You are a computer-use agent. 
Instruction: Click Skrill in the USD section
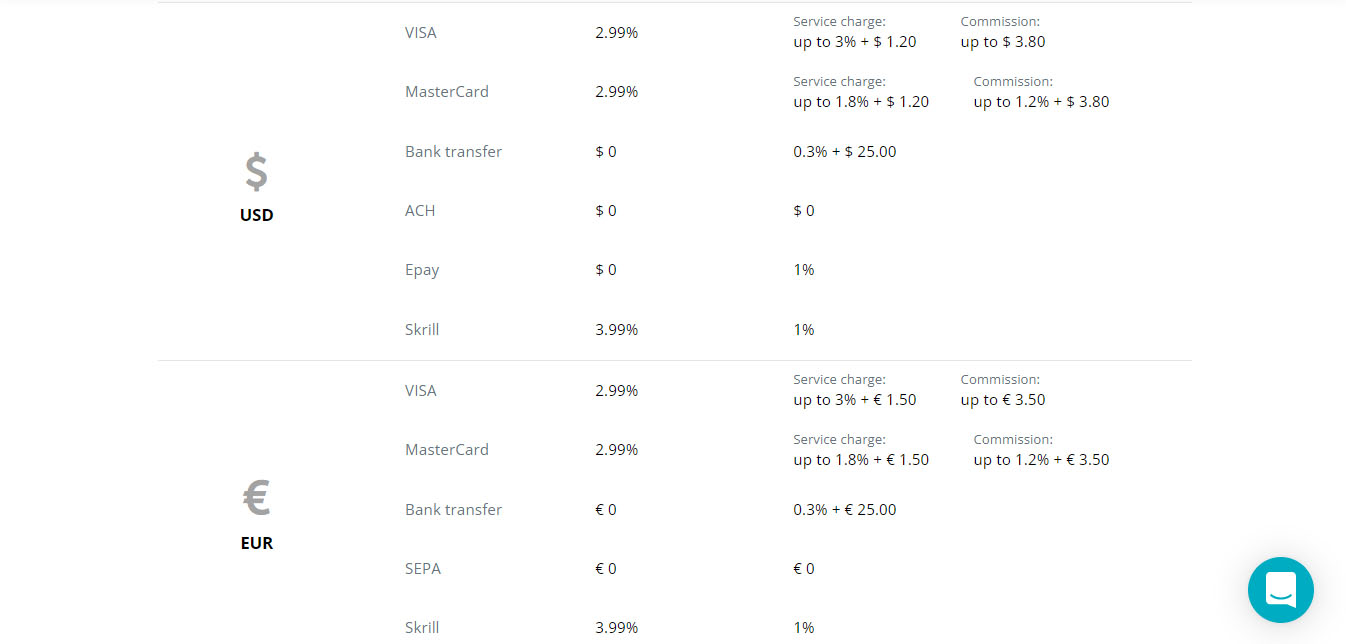coord(422,329)
